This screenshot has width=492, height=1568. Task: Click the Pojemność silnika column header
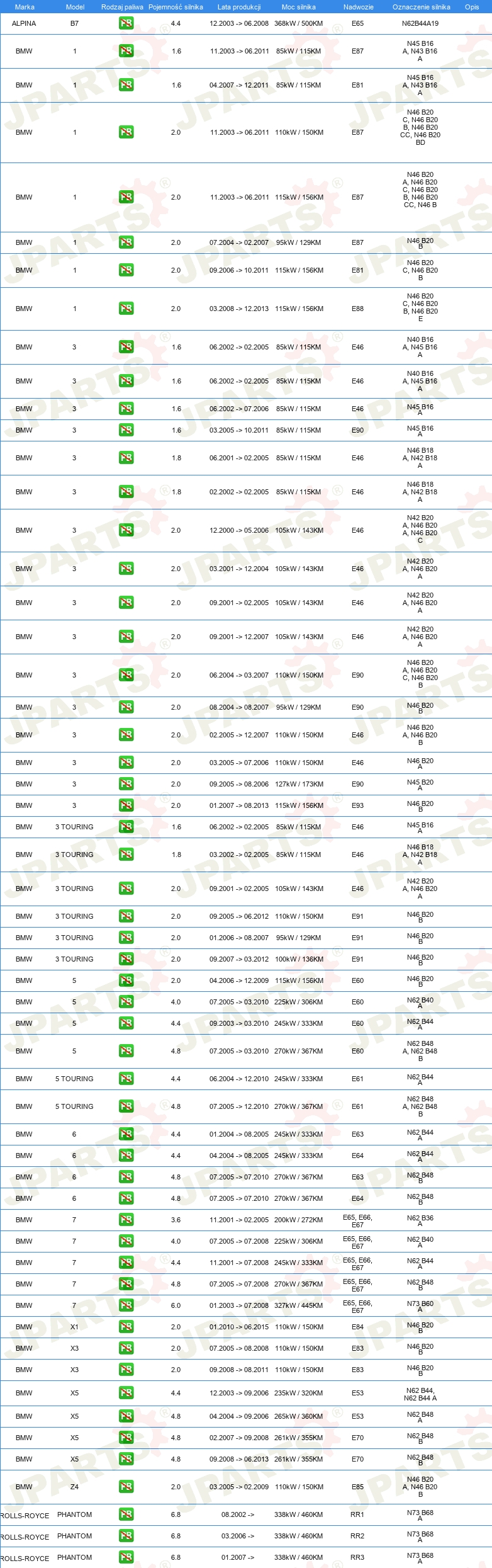[176, 7]
